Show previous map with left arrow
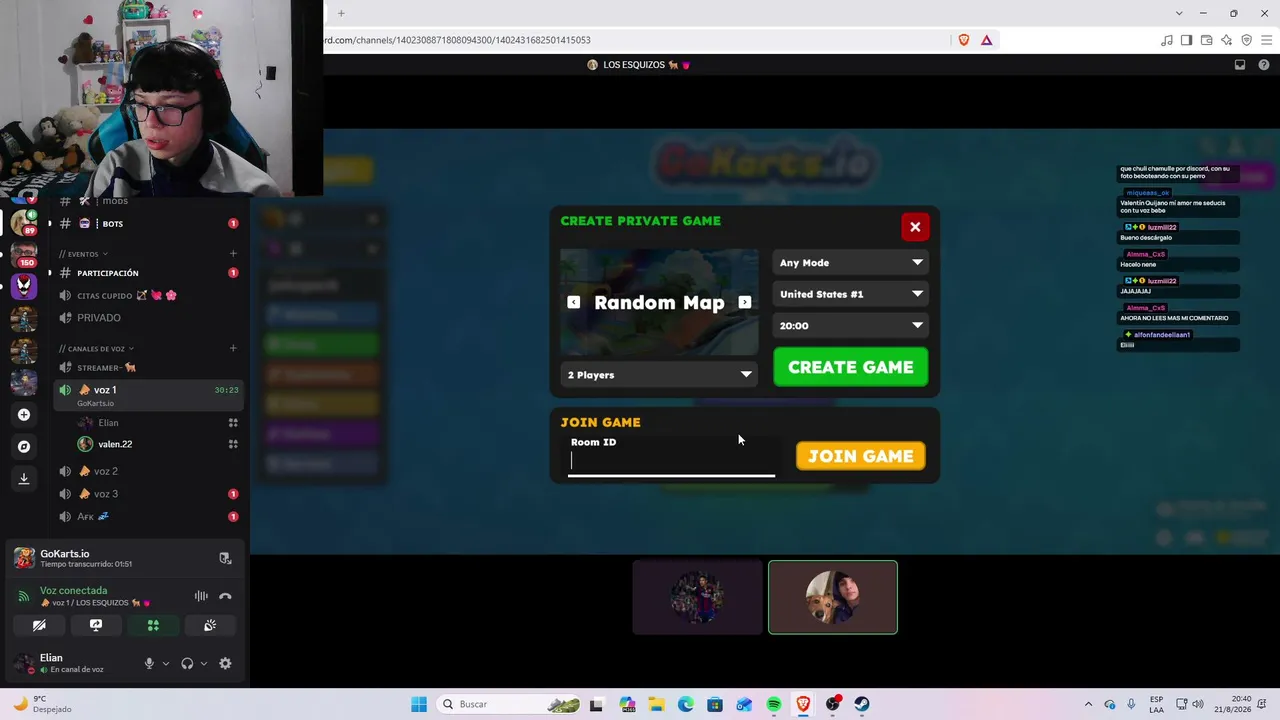Image resolution: width=1280 pixels, height=720 pixels. coord(573,302)
